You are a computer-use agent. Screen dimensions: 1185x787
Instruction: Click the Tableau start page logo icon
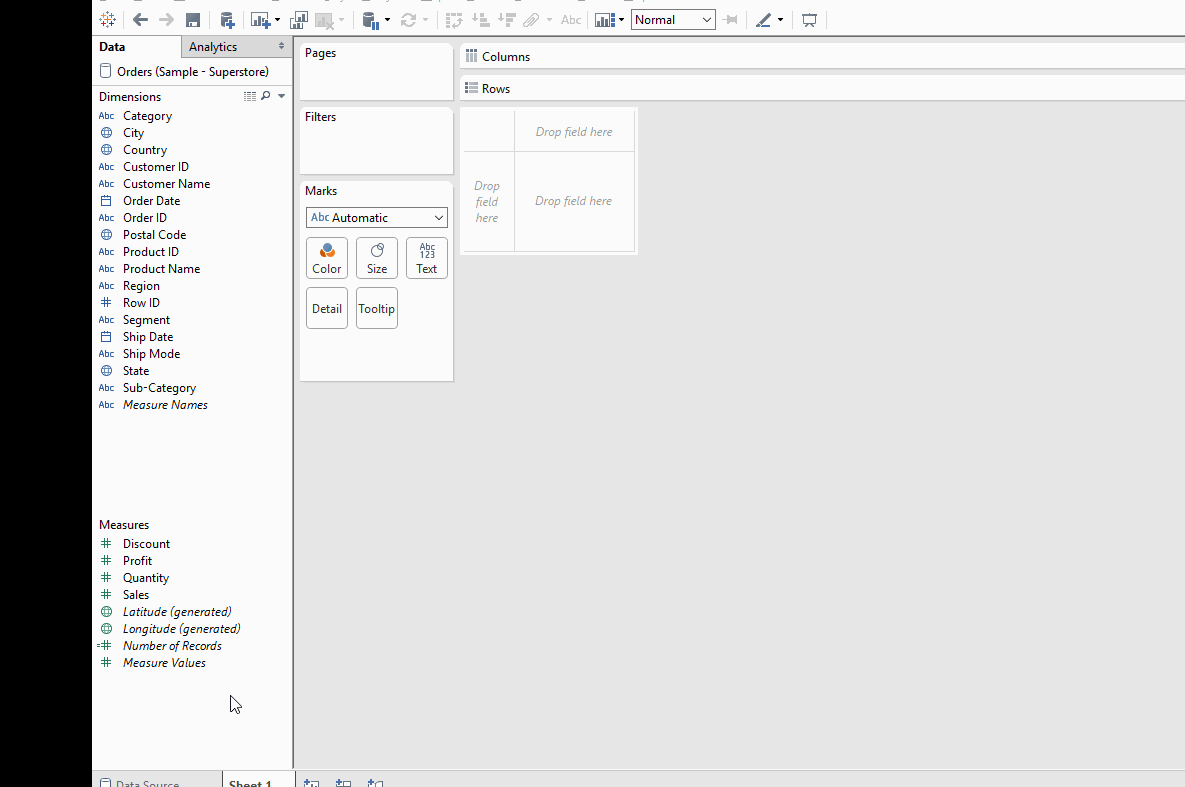point(107,20)
